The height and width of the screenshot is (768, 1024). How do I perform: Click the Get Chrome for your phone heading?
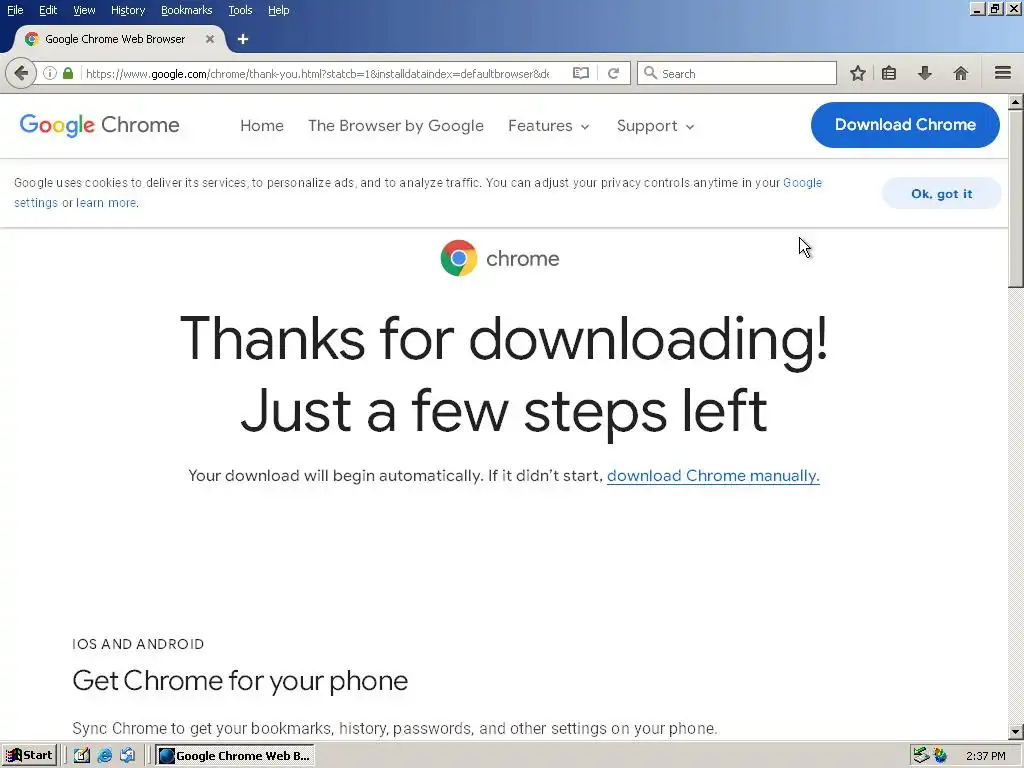(x=240, y=680)
